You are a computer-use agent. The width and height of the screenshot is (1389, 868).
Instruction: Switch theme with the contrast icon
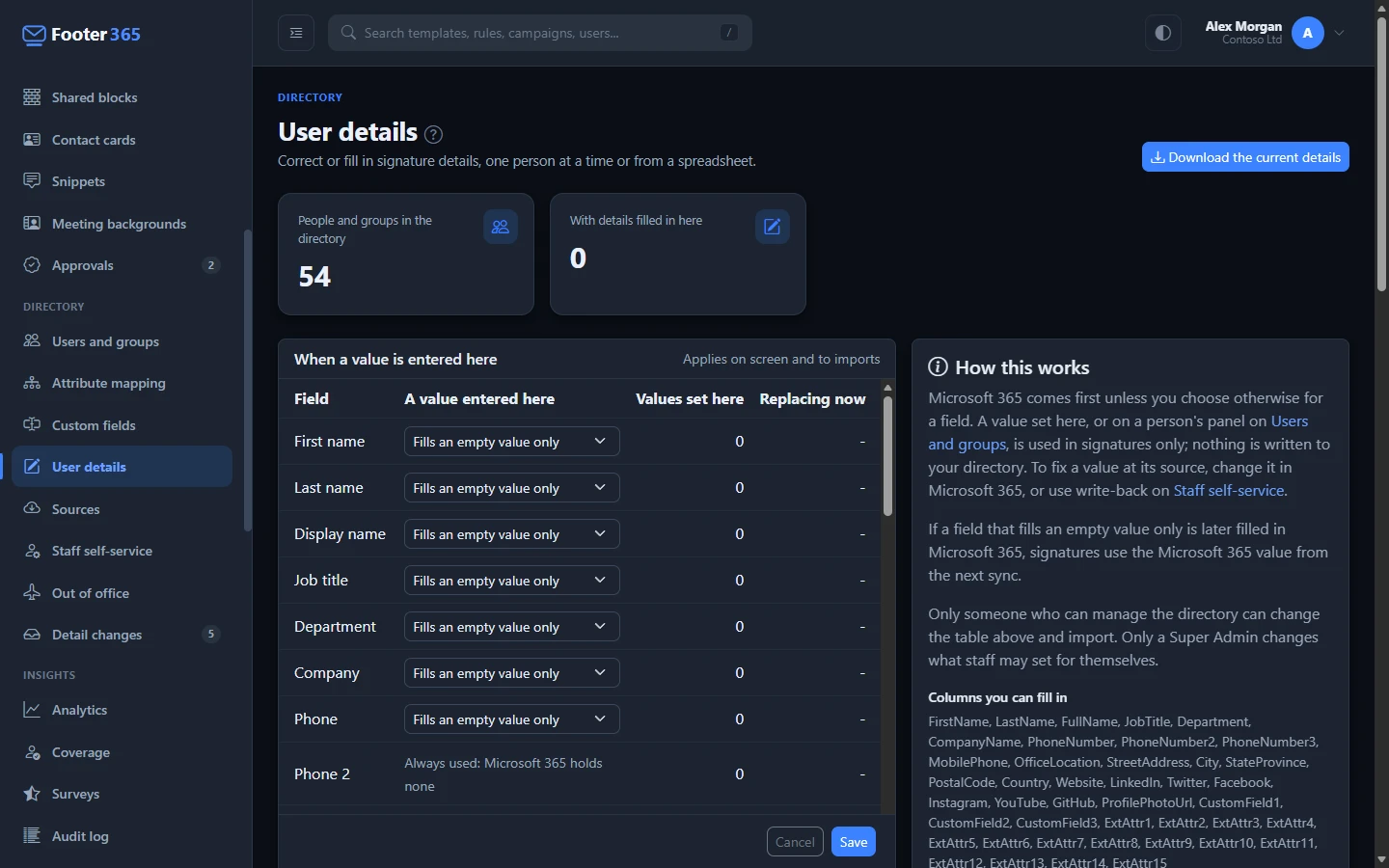(1163, 33)
